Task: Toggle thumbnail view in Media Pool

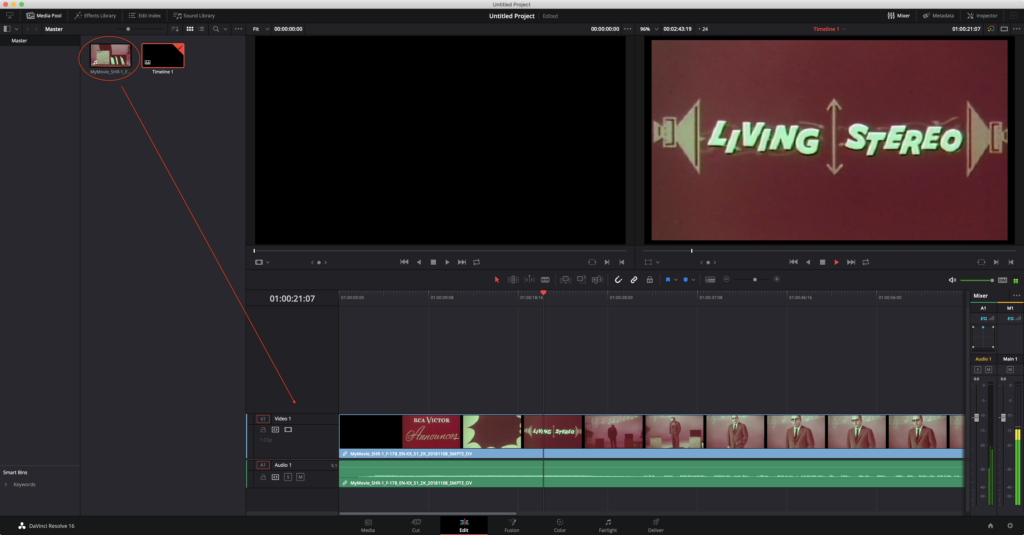Action: tap(189, 29)
